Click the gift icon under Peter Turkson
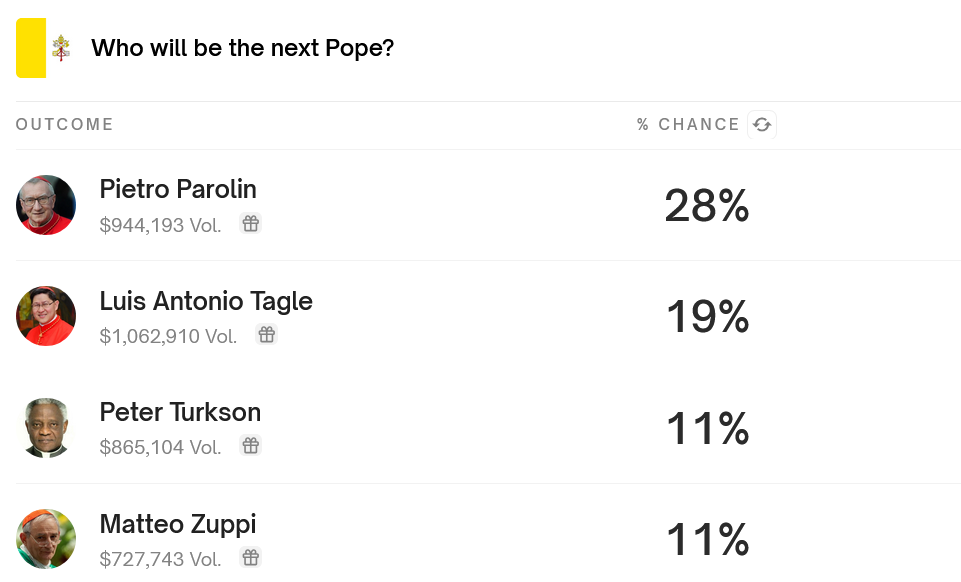 click(x=251, y=446)
